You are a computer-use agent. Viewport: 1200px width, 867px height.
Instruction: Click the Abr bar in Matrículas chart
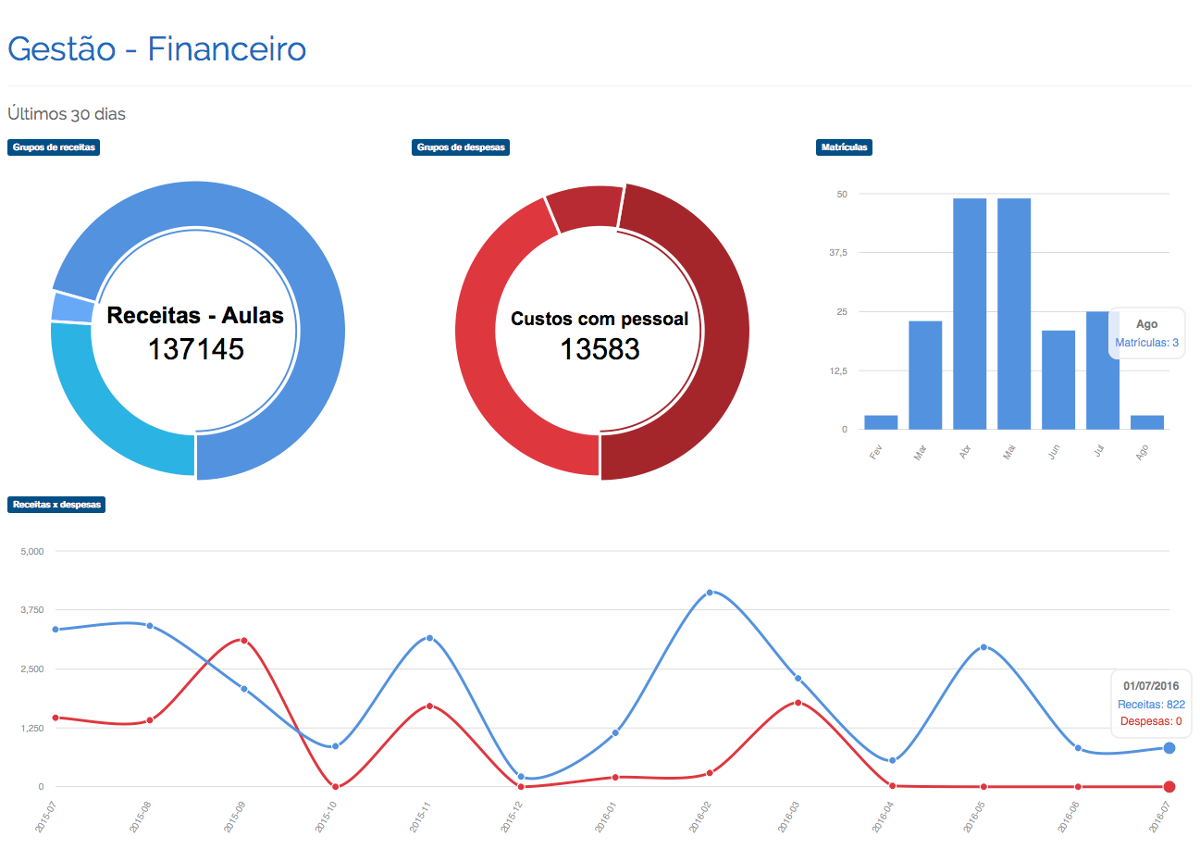click(969, 313)
